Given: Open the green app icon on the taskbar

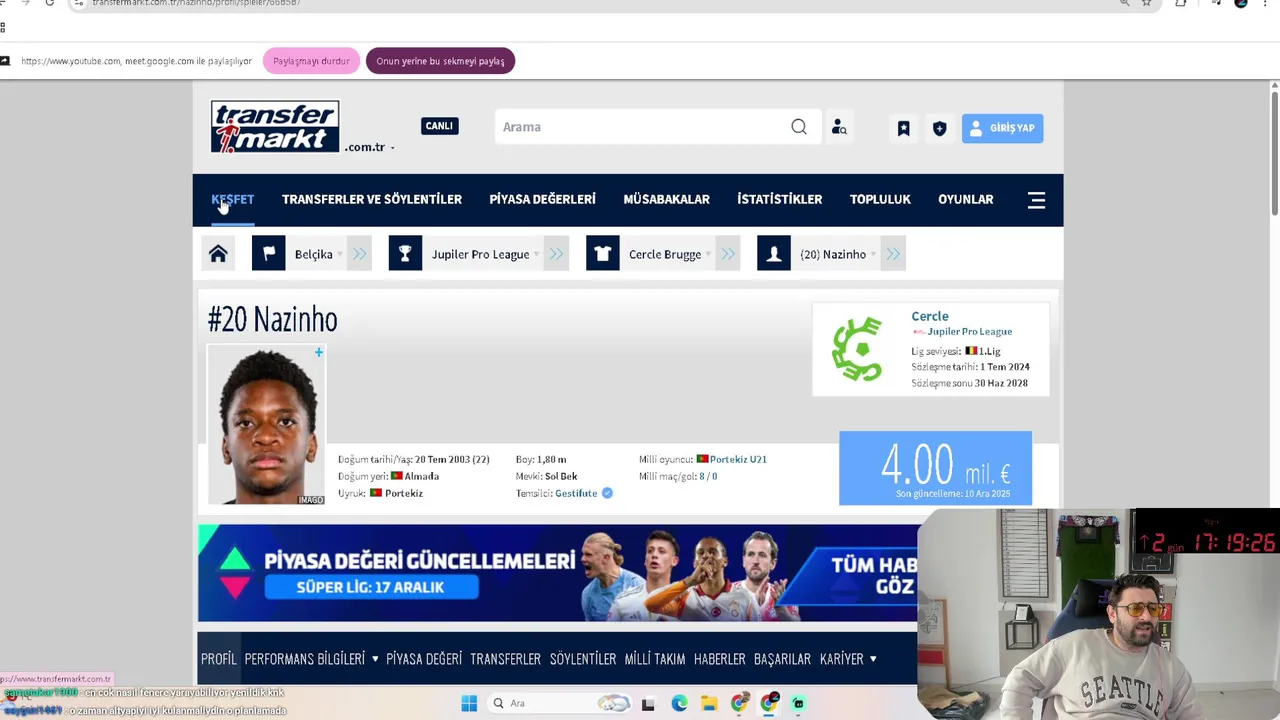Looking at the screenshot, I should pos(798,703).
